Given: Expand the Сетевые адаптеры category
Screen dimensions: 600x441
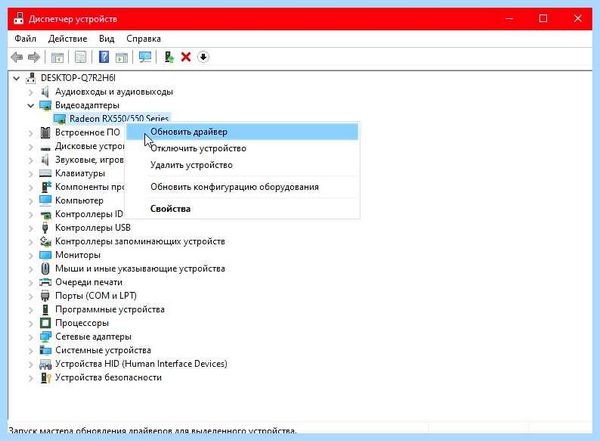Looking at the screenshot, I should [31, 337].
